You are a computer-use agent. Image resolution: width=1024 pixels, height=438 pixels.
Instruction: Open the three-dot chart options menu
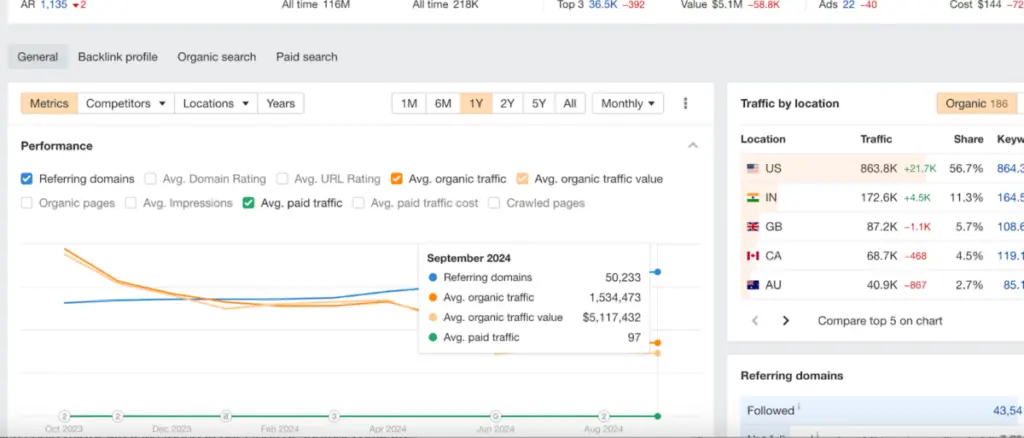686,104
